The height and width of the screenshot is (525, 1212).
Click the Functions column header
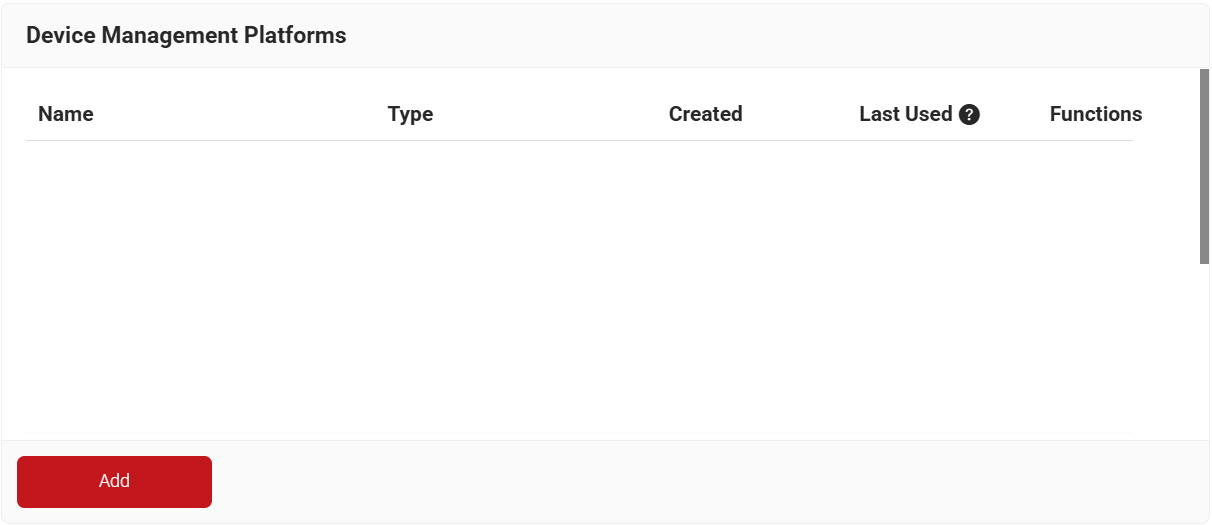click(x=1095, y=114)
